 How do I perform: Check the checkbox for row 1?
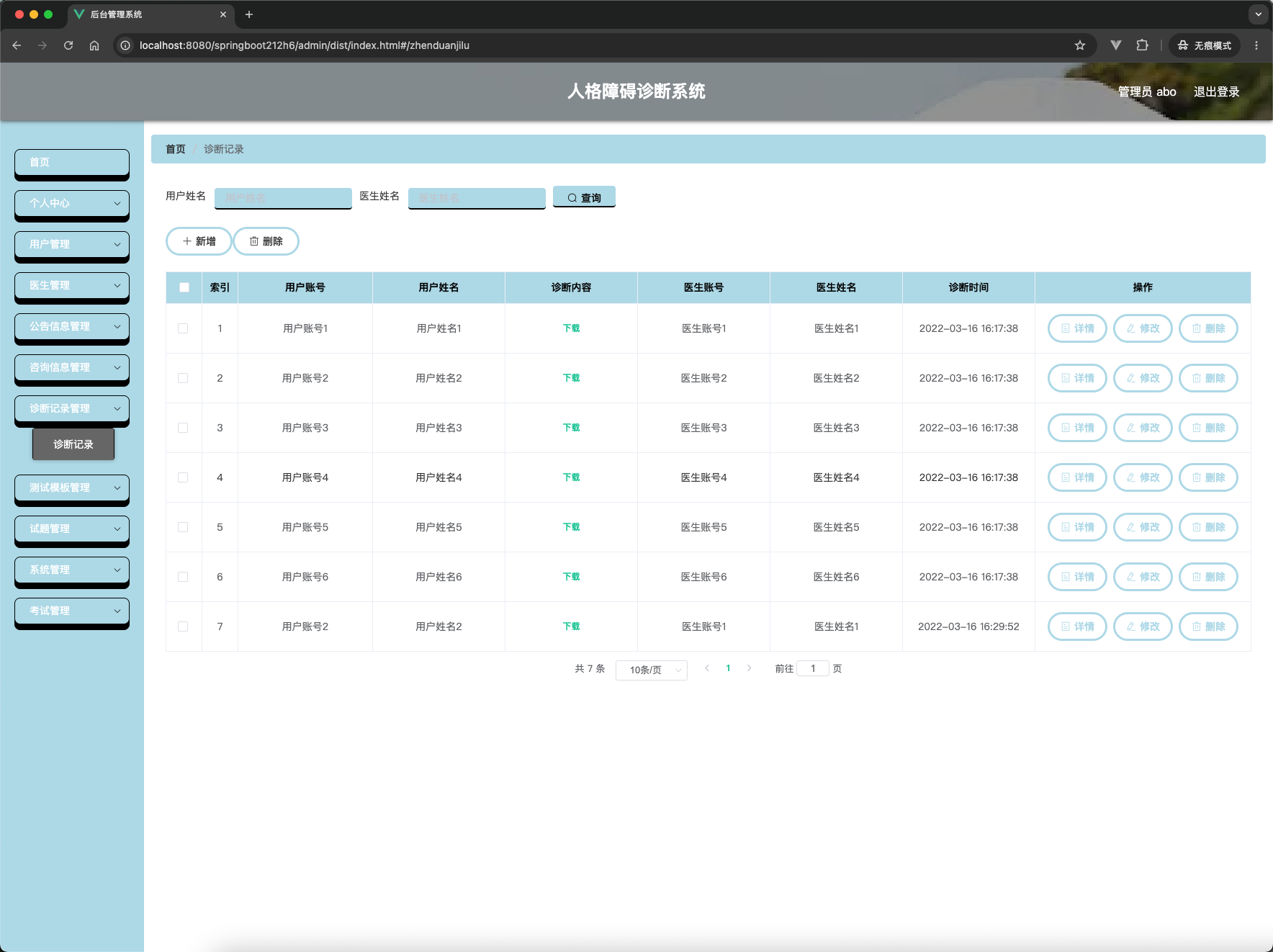point(183,328)
